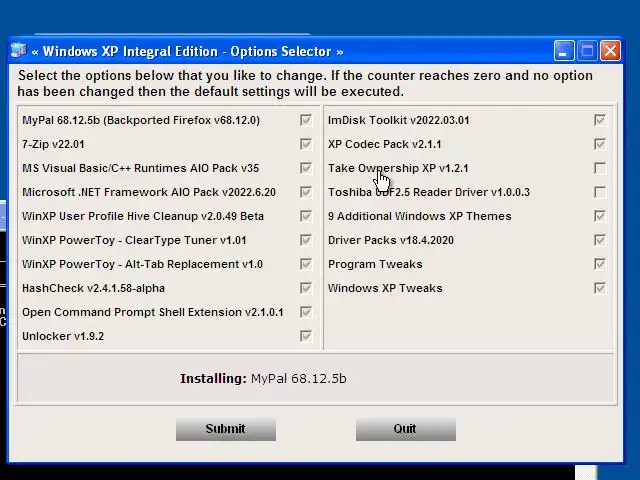This screenshot has height=480, width=640.
Task: Minimize the Options Selector window
Action: (564, 51)
